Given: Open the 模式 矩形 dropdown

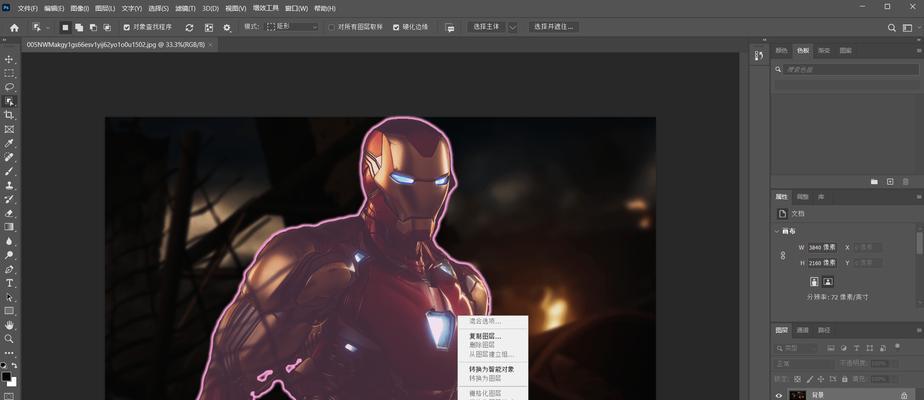Looking at the screenshot, I should click(292, 27).
